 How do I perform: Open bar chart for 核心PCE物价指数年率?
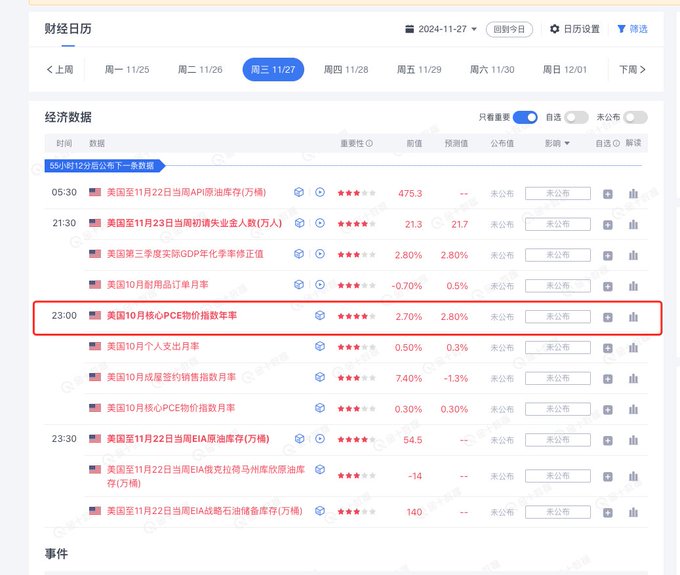632,316
